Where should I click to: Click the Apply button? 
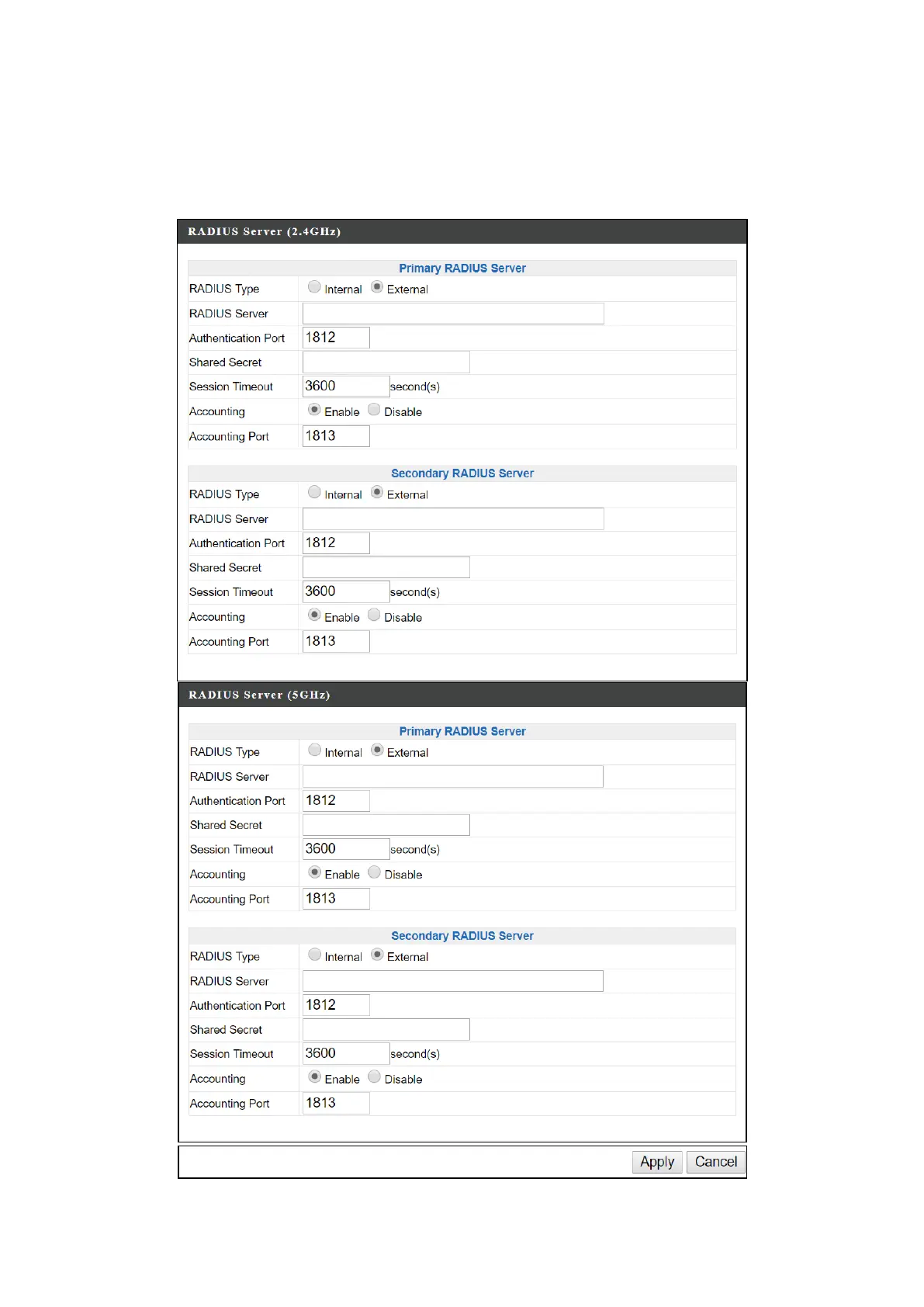coord(657,1162)
